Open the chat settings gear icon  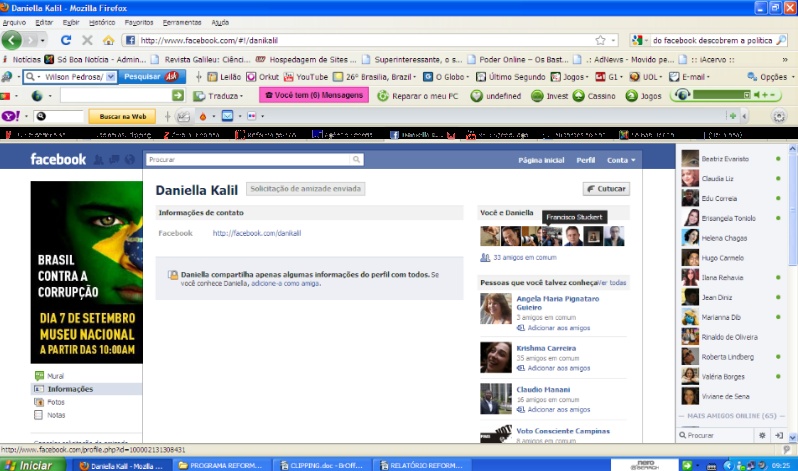point(762,435)
